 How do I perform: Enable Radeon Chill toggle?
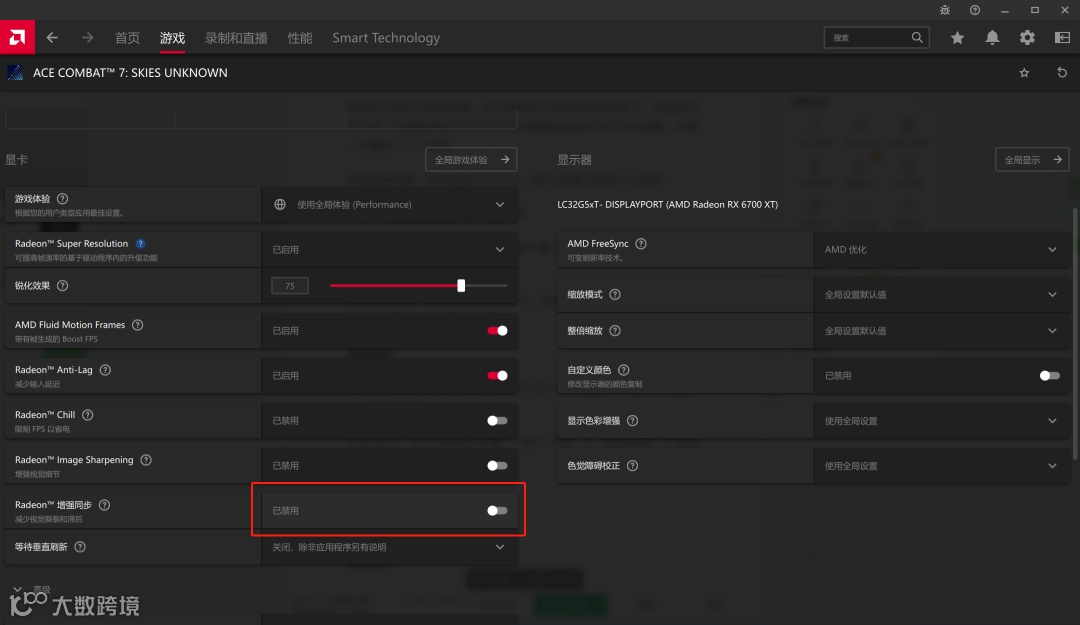pyautogui.click(x=497, y=420)
